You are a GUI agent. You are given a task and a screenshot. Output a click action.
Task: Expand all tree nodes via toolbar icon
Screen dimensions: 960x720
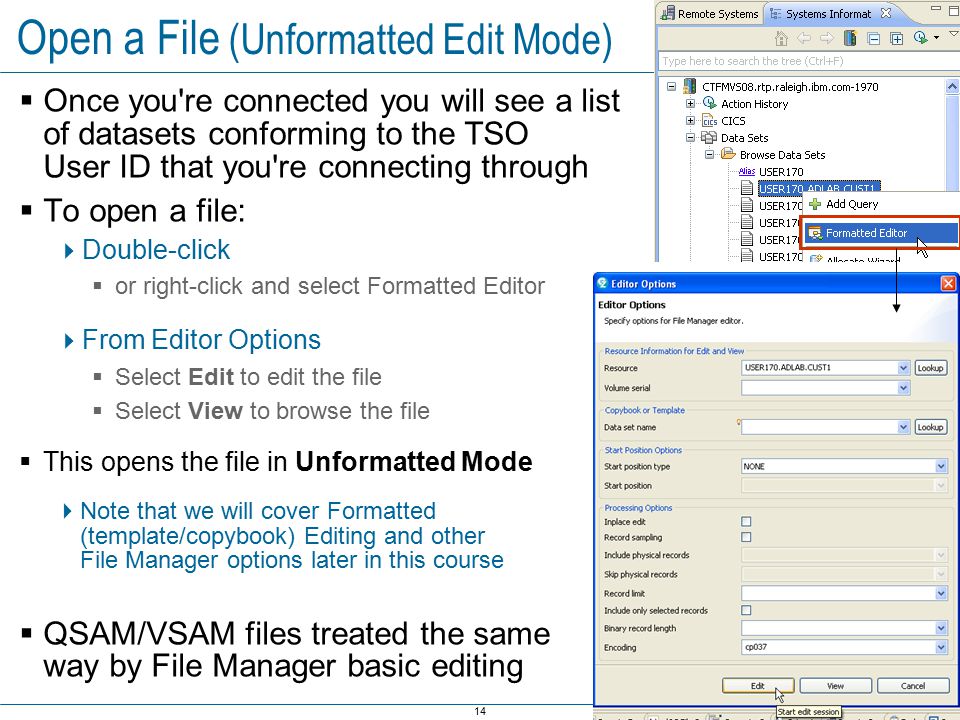pyautogui.click(x=897, y=39)
